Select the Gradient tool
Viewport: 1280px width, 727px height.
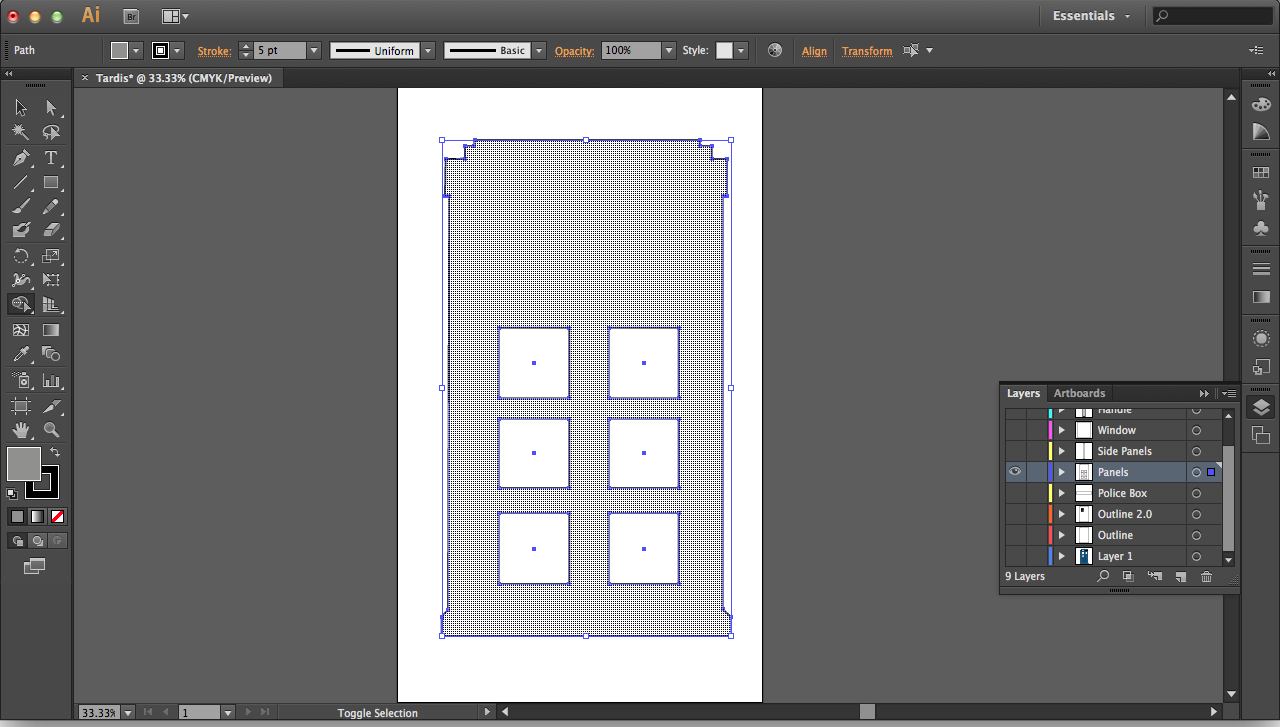(51, 330)
